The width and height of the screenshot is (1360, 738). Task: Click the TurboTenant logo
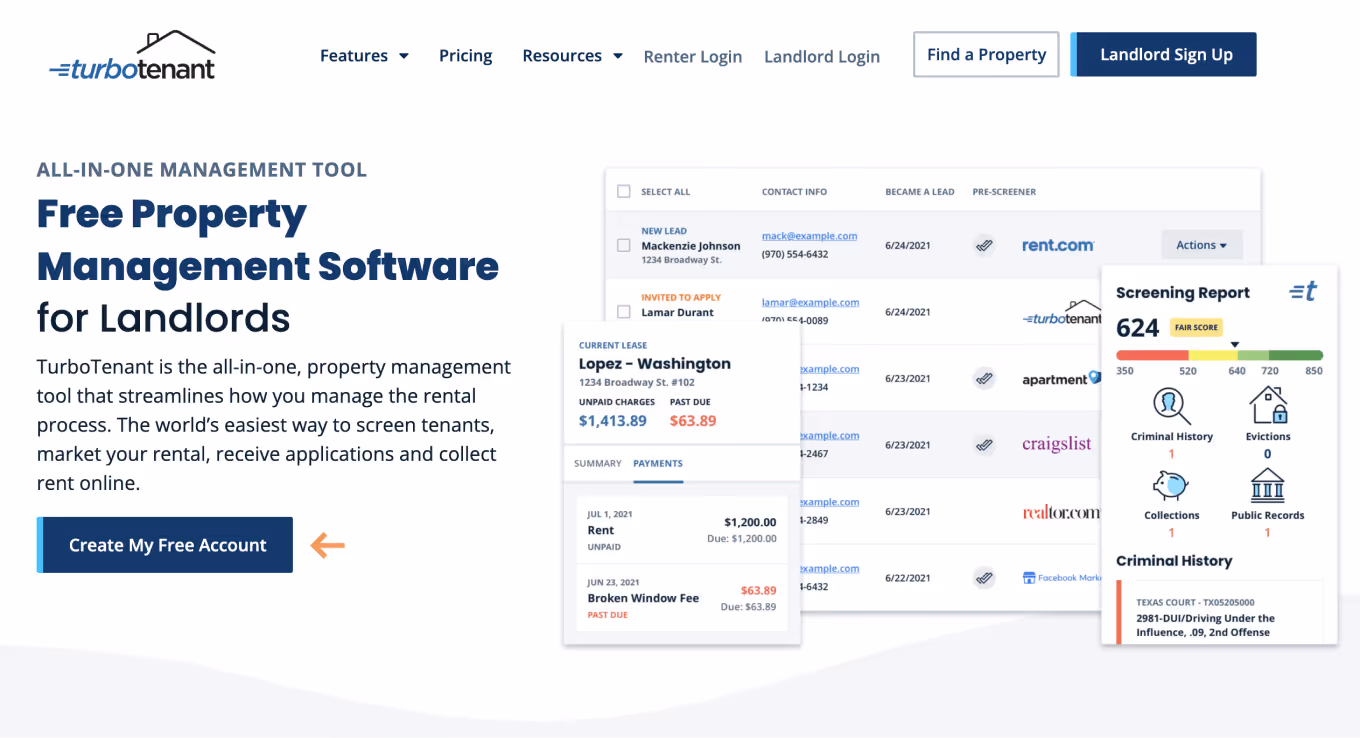(132, 55)
